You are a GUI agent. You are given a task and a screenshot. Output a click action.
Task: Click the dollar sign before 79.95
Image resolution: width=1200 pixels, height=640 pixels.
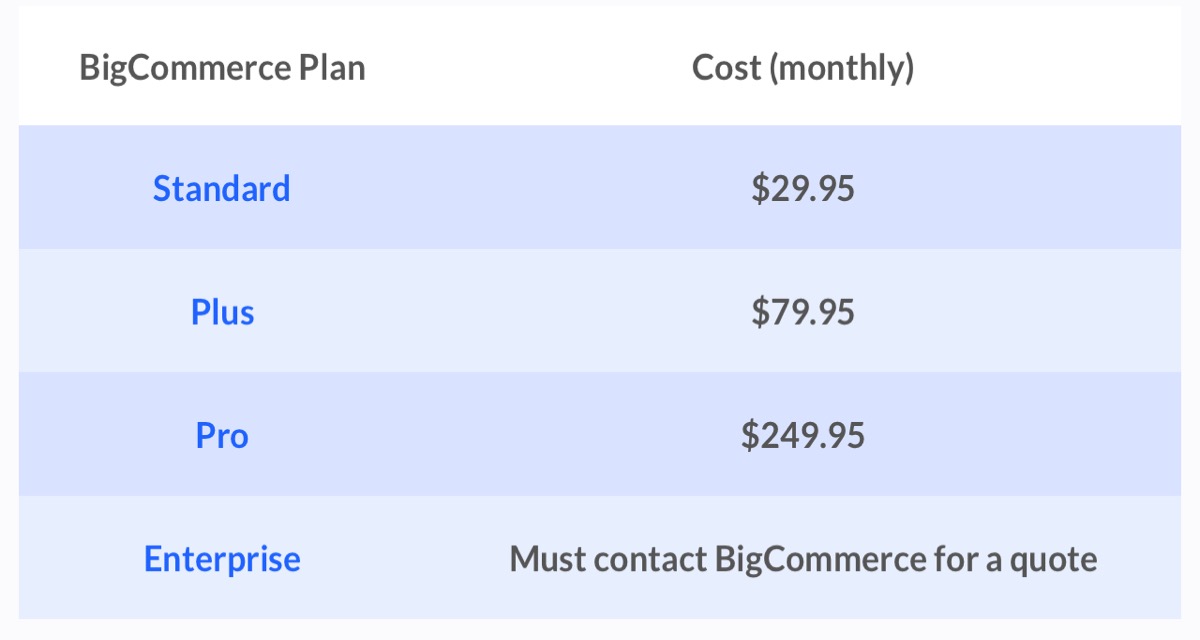(759, 312)
